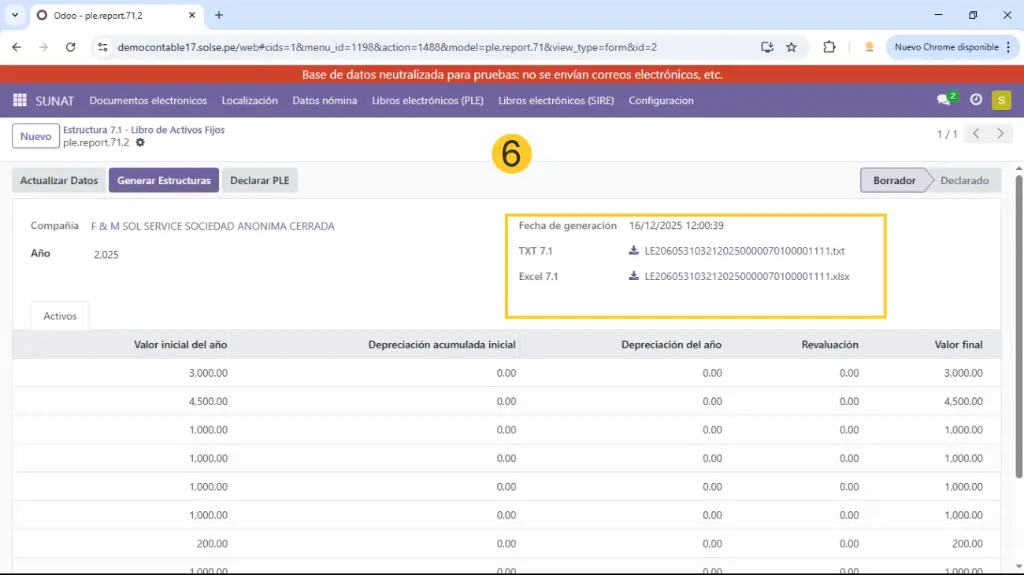This screenshot has height=575, width=1024.
Task: Click the Actualizar Datos button
Action: [x=59, y=180]
